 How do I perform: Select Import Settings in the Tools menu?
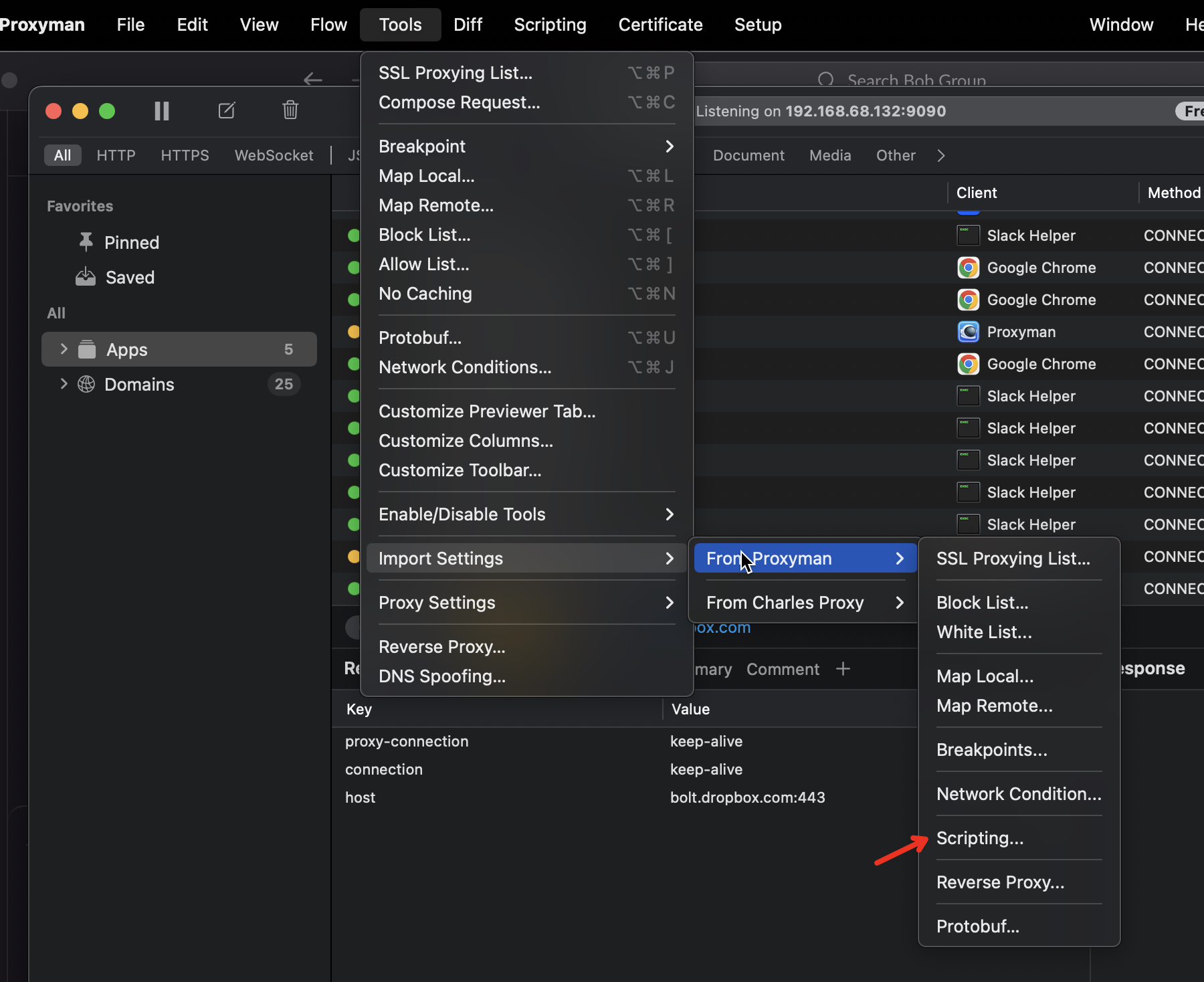[x=526, y=559]
